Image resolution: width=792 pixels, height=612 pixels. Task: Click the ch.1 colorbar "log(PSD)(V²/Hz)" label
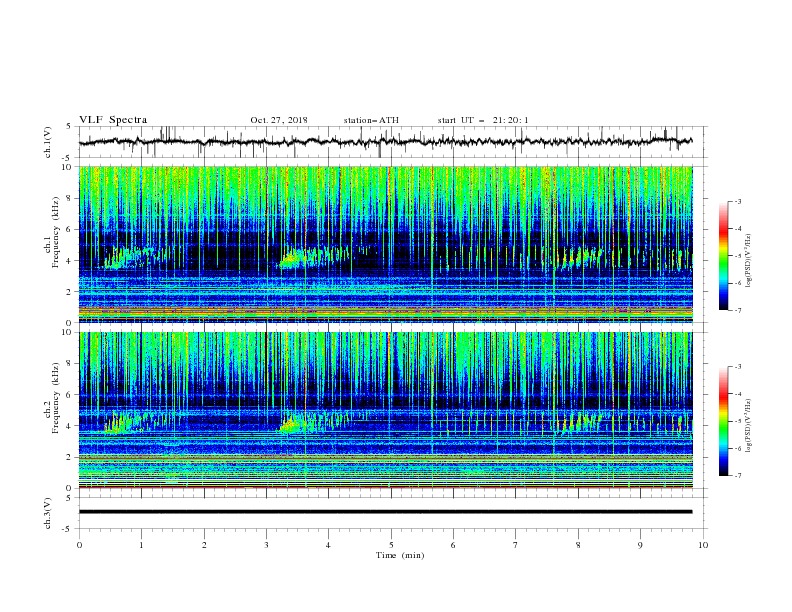[750, 261]
